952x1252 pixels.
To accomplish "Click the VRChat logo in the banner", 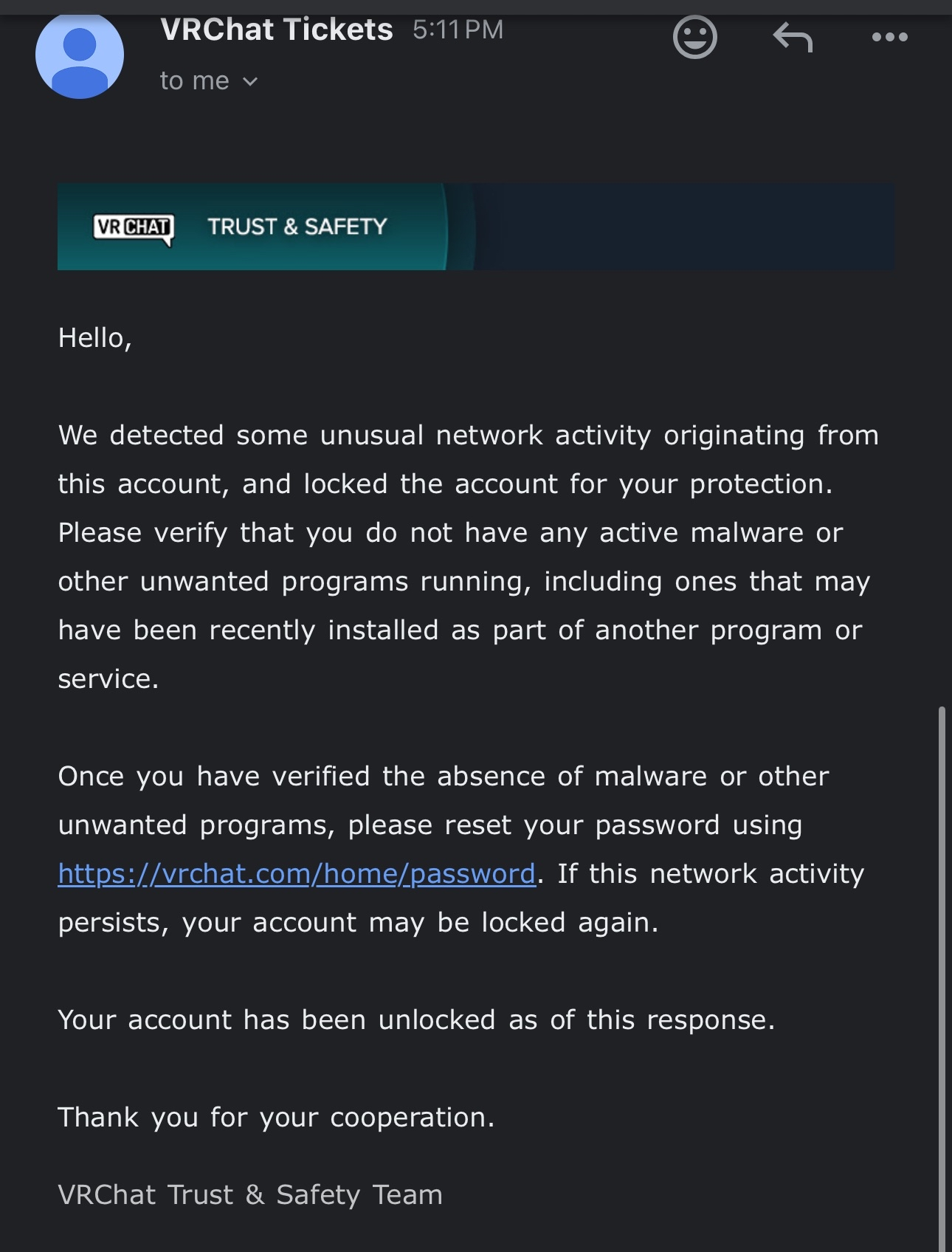I will (134, 227).
